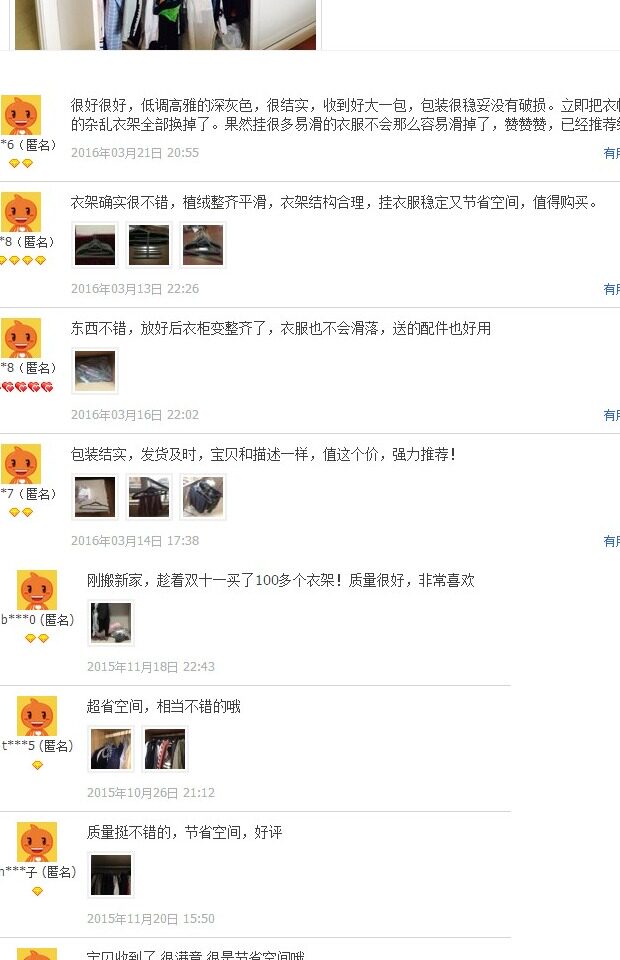Open second photo in 超省空间 review
This screenshot has width=620, height=960.
(165, 749)
